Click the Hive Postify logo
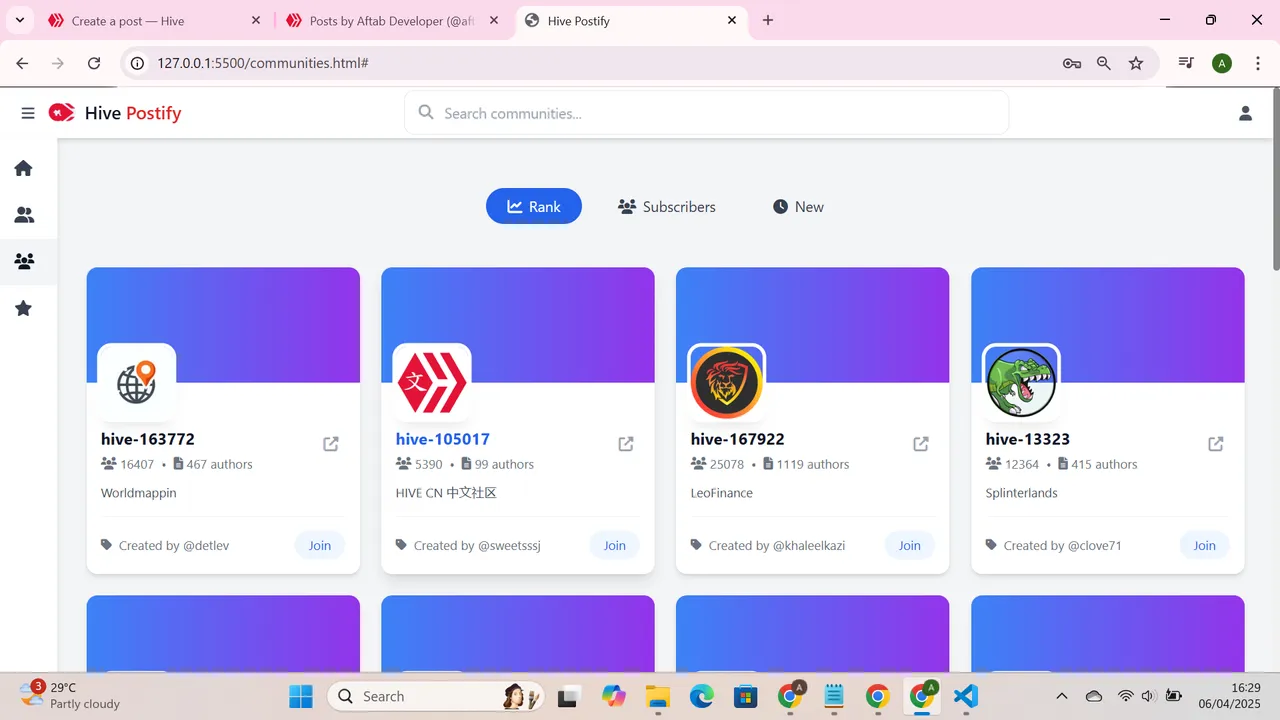Viewport: 1280px width, 720px height. coord(115,113)
